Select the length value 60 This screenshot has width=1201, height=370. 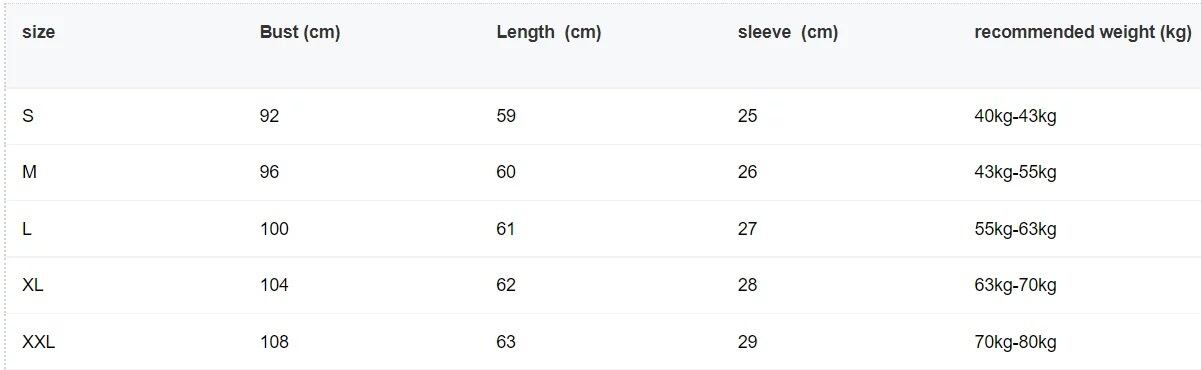pyautogui.click(x=506, y=172)
